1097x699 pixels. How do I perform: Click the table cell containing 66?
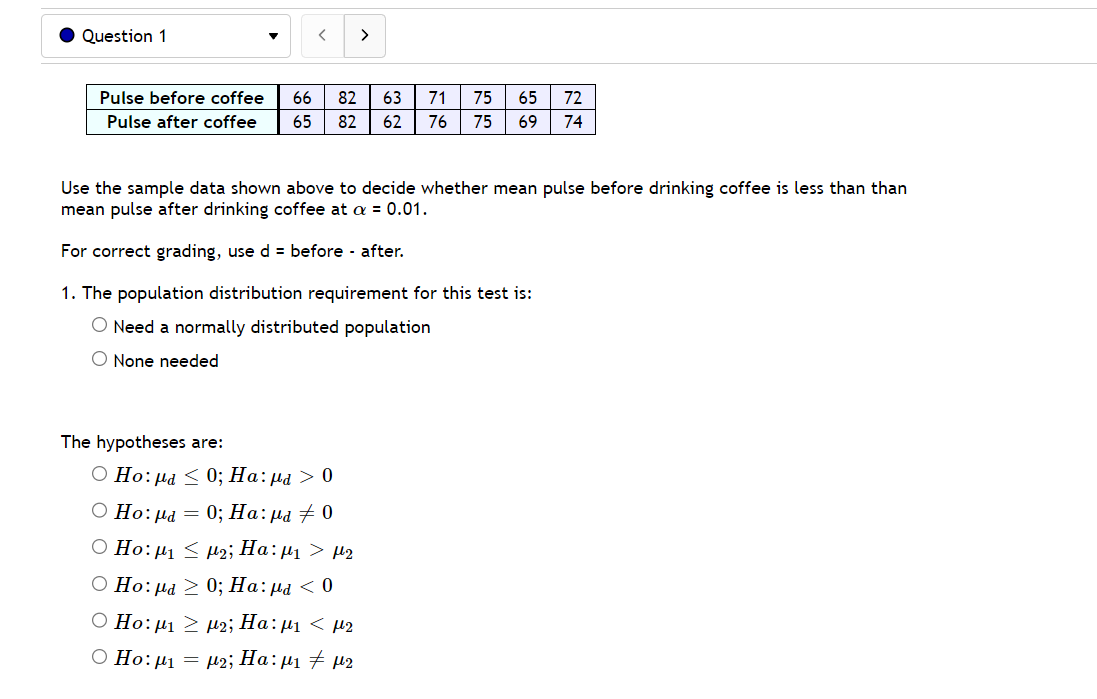tap(301, 97)
